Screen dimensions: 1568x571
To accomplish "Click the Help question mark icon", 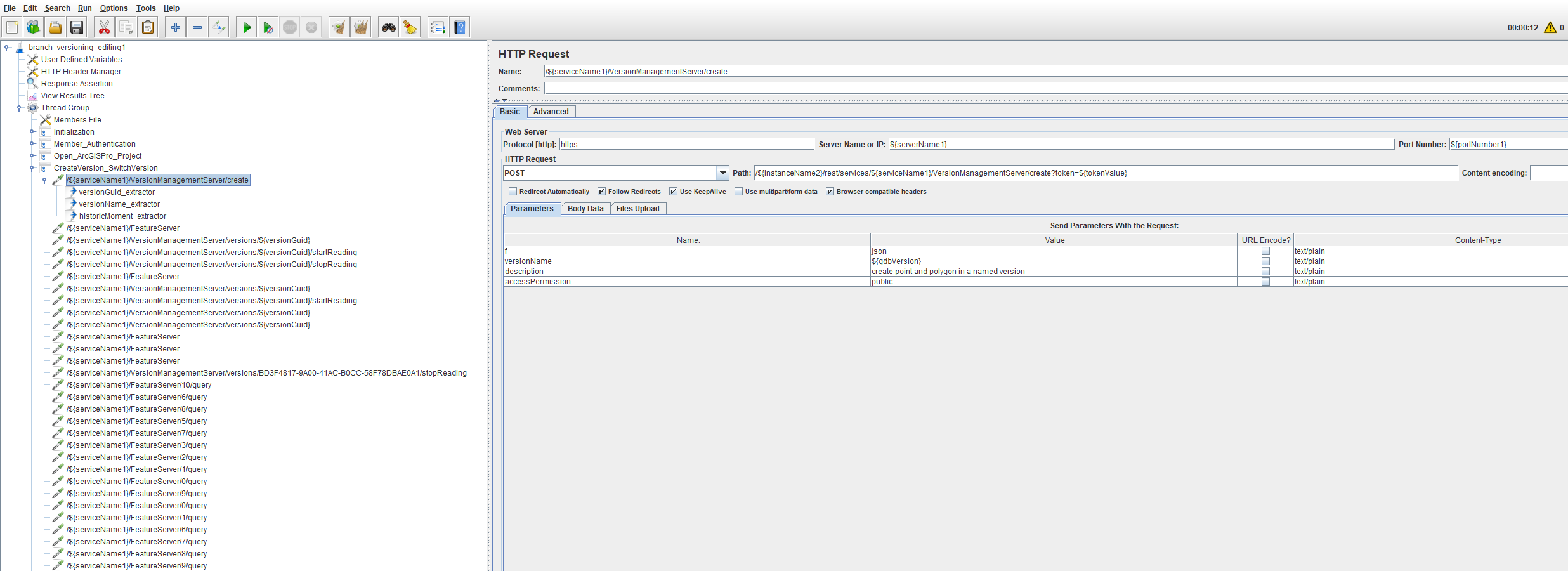I will [460, 27].
